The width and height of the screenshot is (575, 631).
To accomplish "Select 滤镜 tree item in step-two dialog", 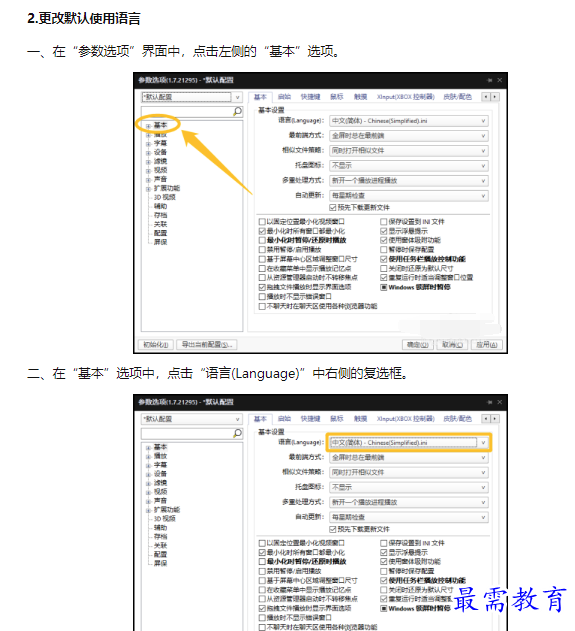I will click(x=160, y=483).
